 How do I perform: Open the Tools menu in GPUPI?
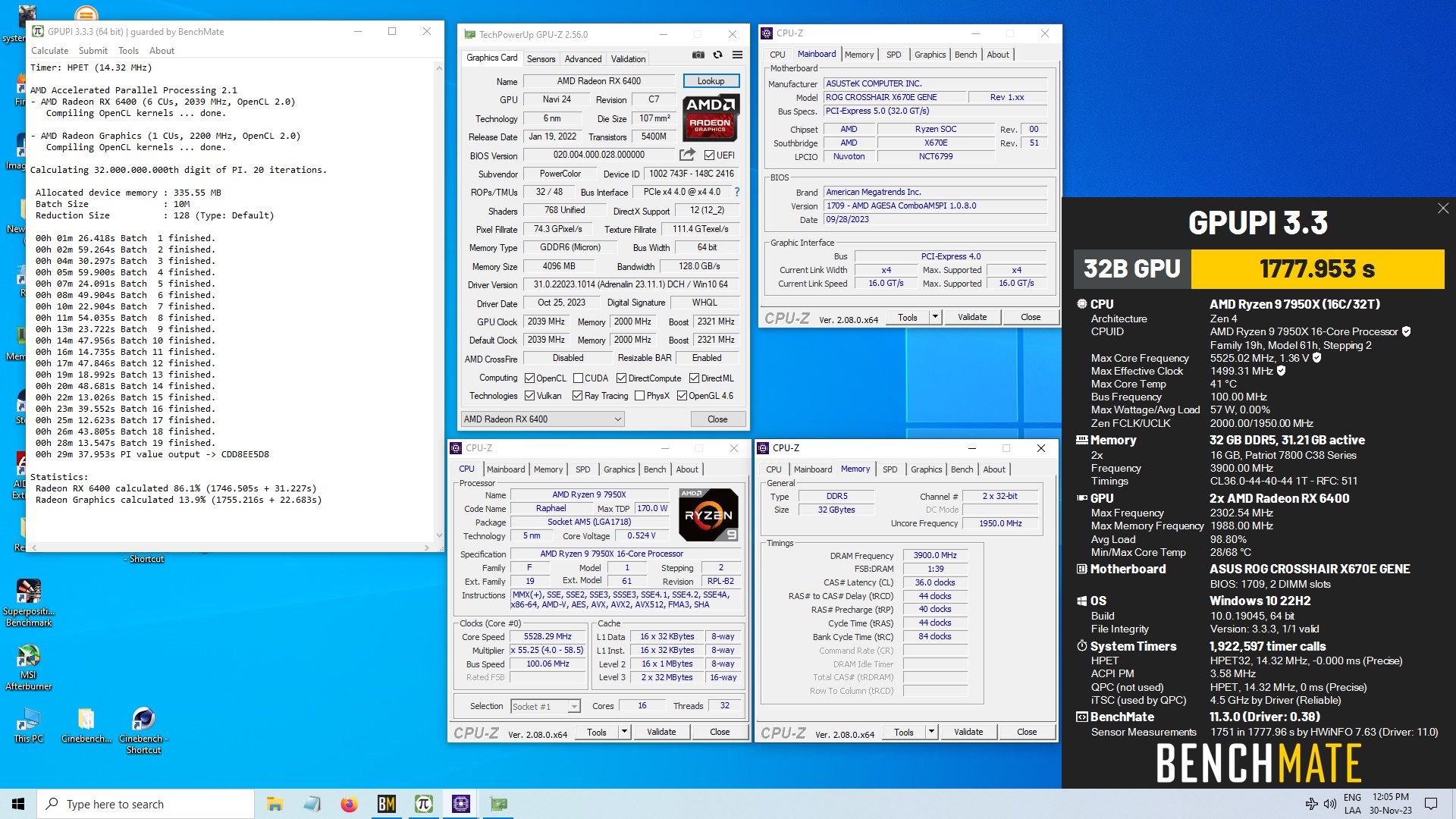[x=128, y=51]
